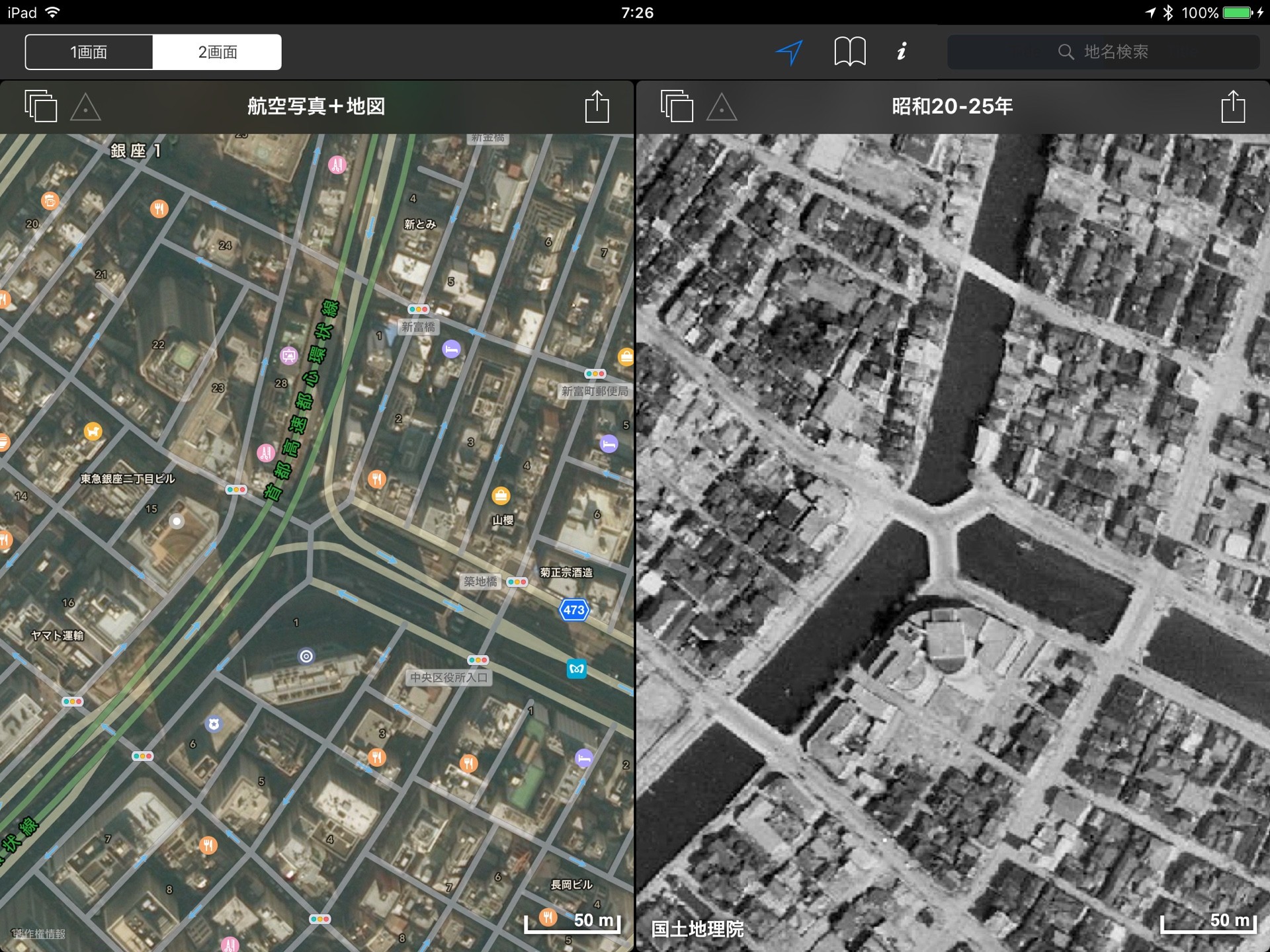This screenshot has width=1270, height=952.
Task: Select the 新富橋 traffic signal icon
Action: (x=418, y=309)
